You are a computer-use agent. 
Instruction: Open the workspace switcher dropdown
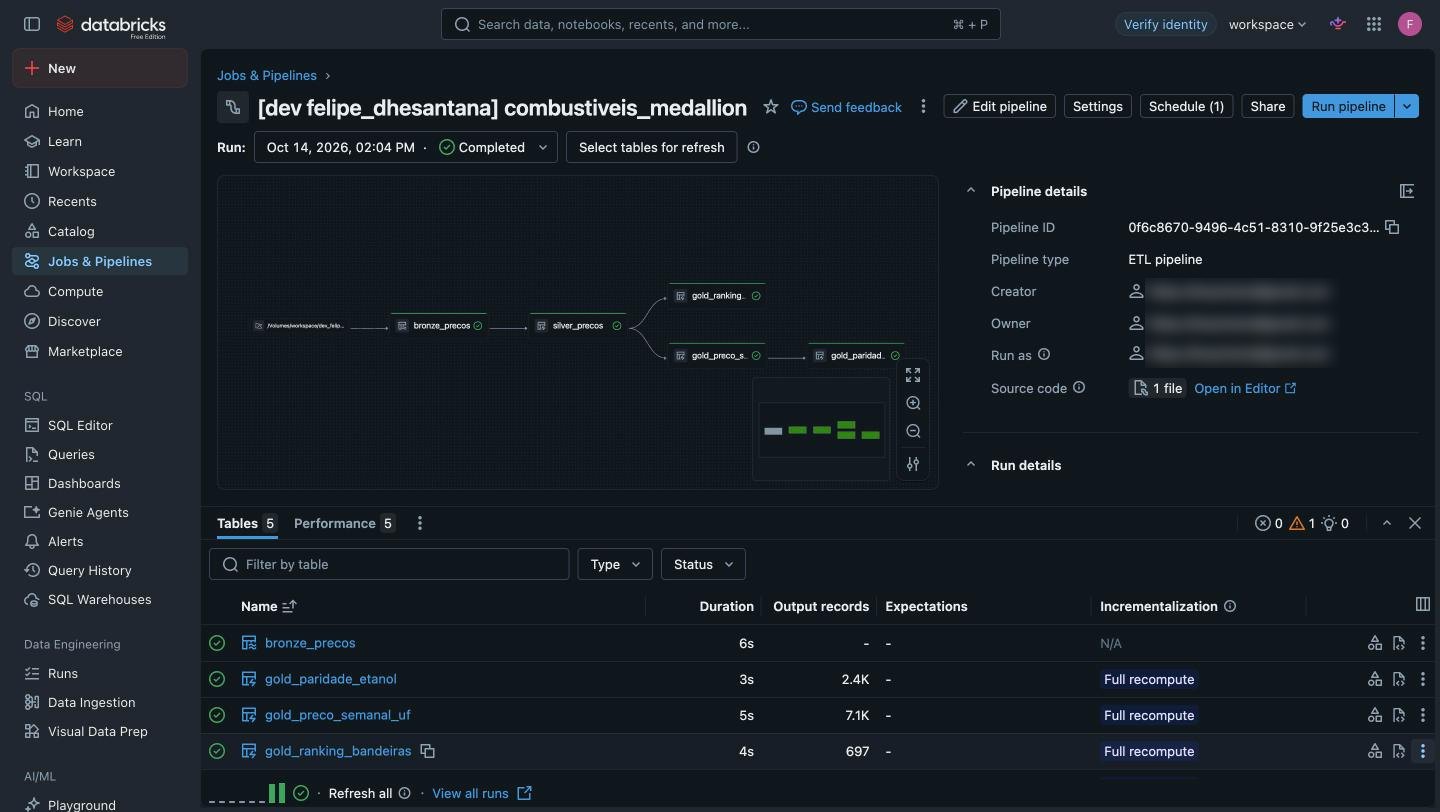pyautogui.click(x=1267, y=24)
